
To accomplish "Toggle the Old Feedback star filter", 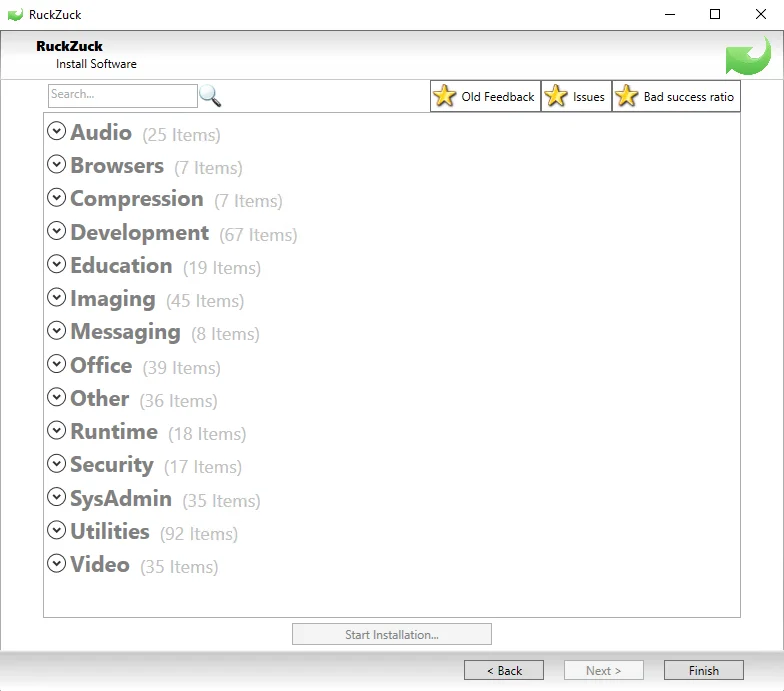I will [x=486, y=97].
